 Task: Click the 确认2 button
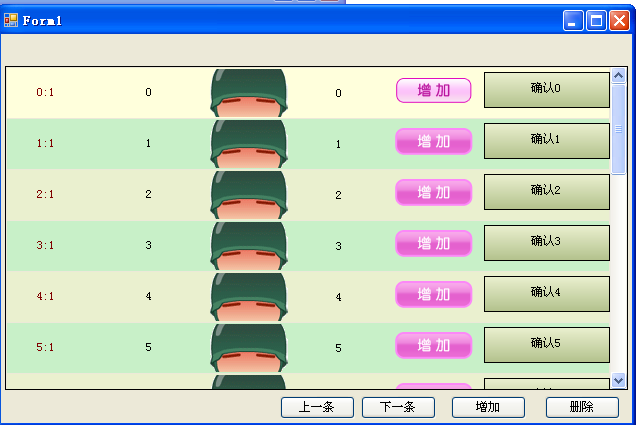(x=546, y=191)
